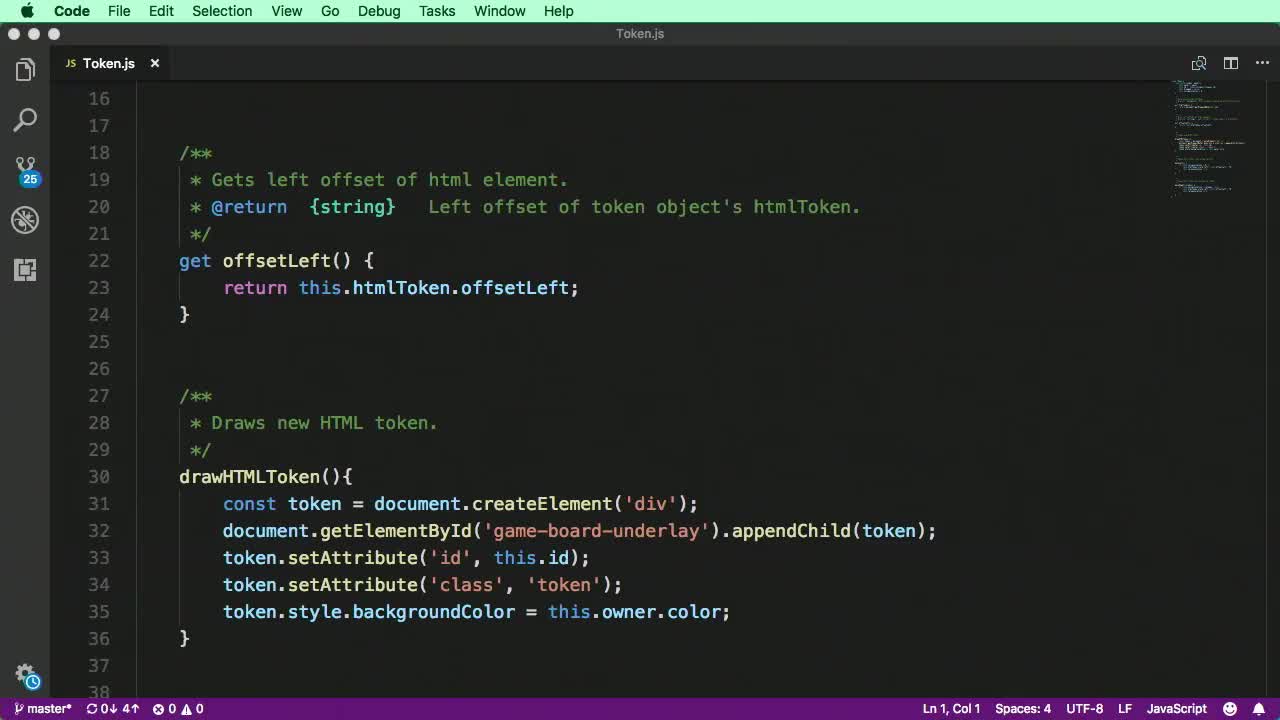1280x720 pixels.
Task: Select language mode via JavaScript indicator
Action: pos(1176,709)
